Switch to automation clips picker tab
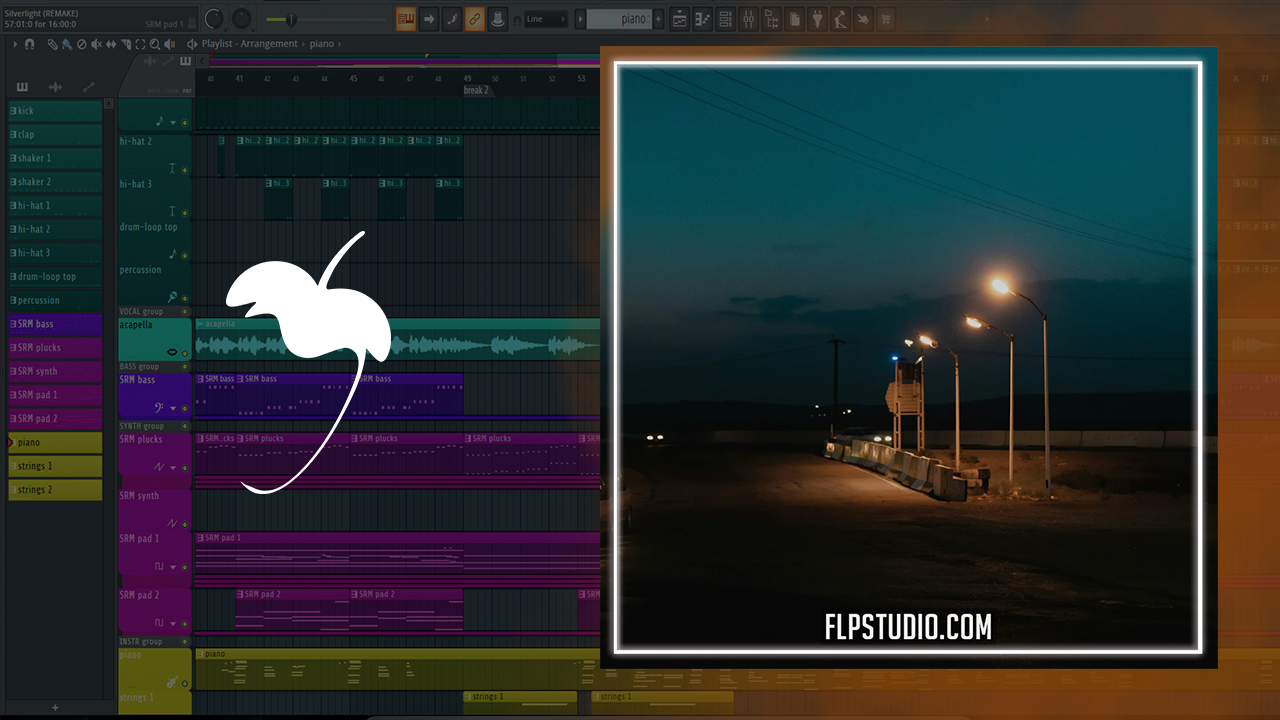This screenshot has height=720, width=1280. click(88, 87)
